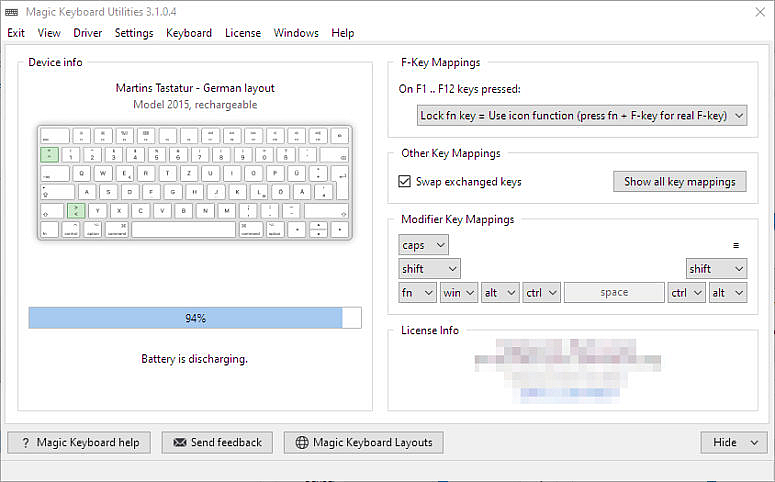Click the 94% battery level bar

195,318
